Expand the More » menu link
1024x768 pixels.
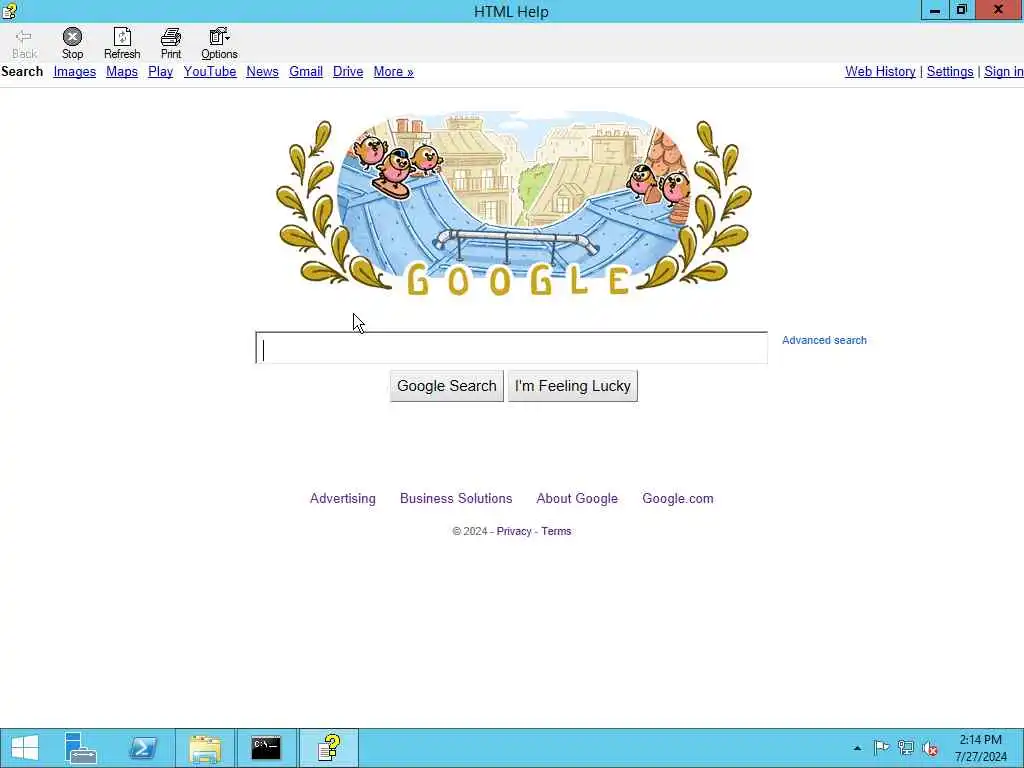click(x=394, y=72)
